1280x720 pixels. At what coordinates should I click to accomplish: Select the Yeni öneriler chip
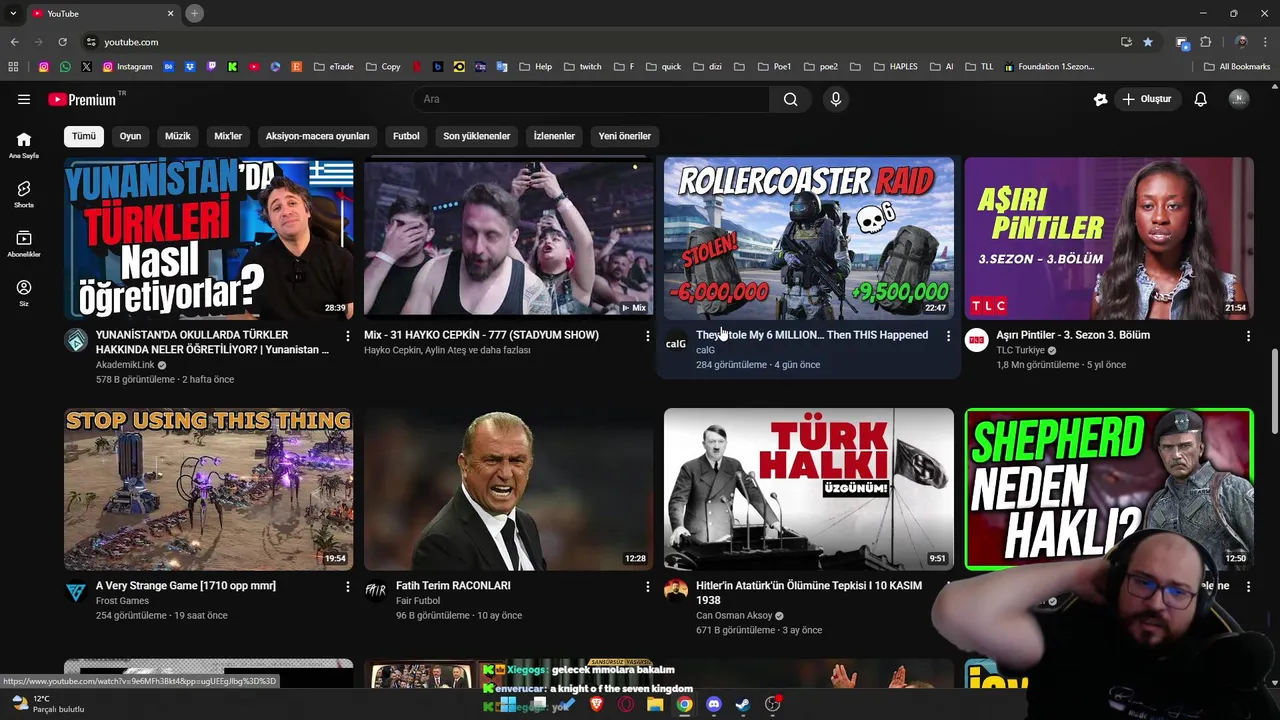click(x=625, y=136)
